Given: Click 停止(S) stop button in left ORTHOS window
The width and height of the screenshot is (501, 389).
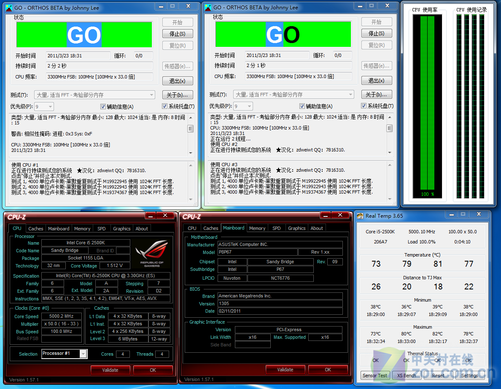Looking at the screenshot, I should pos(178,34).
